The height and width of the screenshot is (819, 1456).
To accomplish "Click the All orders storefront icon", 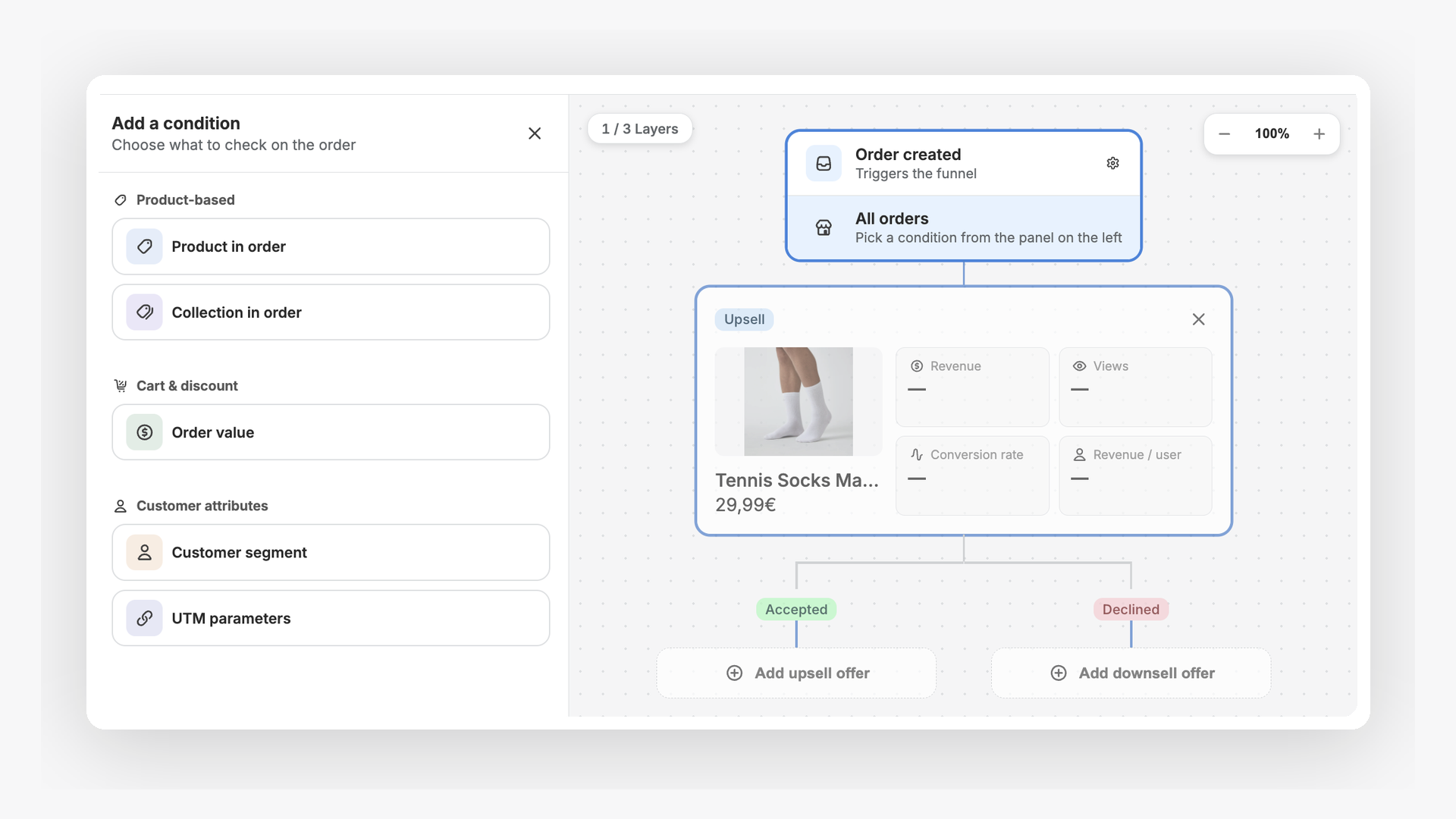I will click(x=824, y=227).
